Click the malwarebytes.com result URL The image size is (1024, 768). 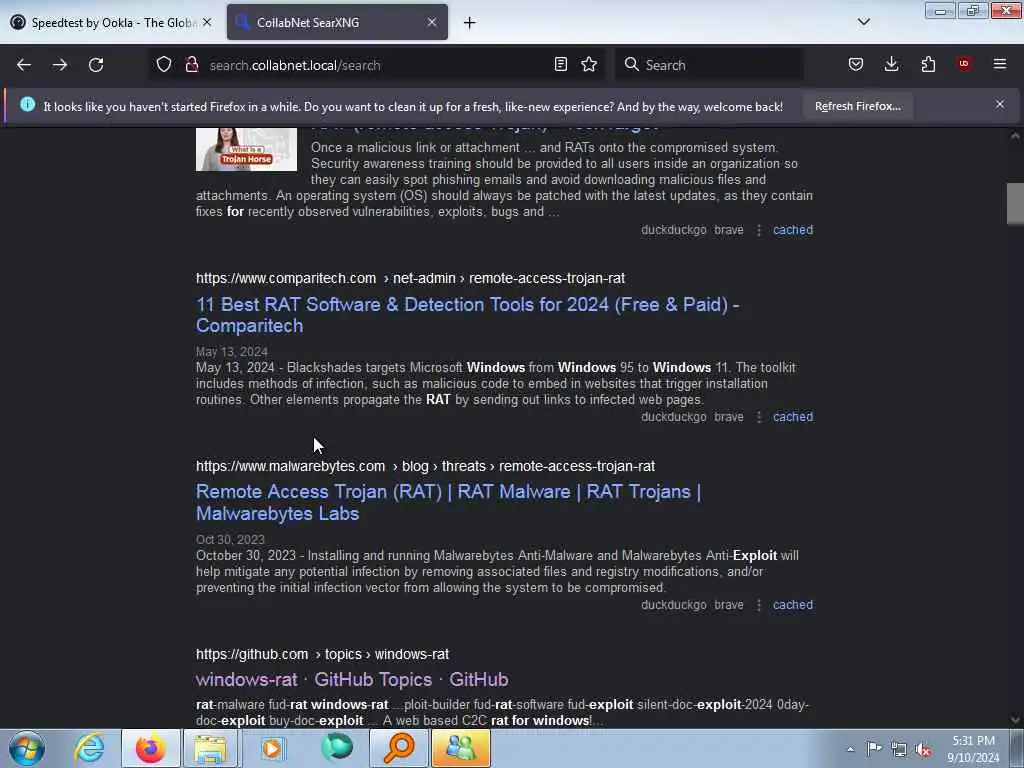(x=425, y=466)
